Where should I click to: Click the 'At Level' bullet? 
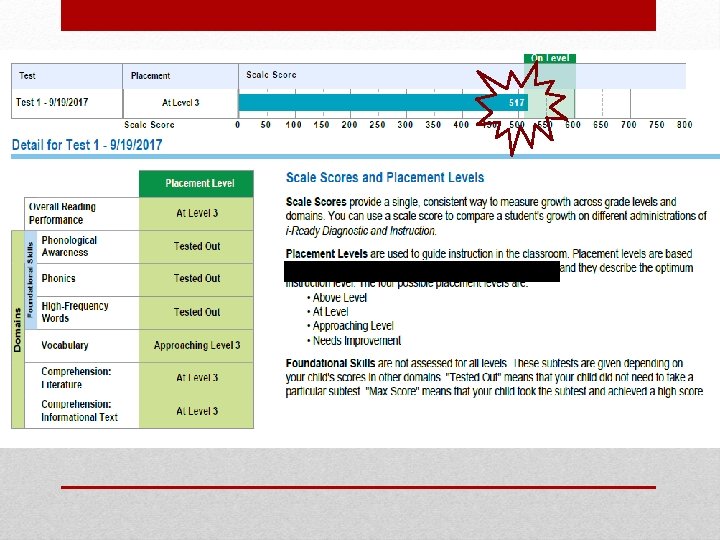point(330,312)
